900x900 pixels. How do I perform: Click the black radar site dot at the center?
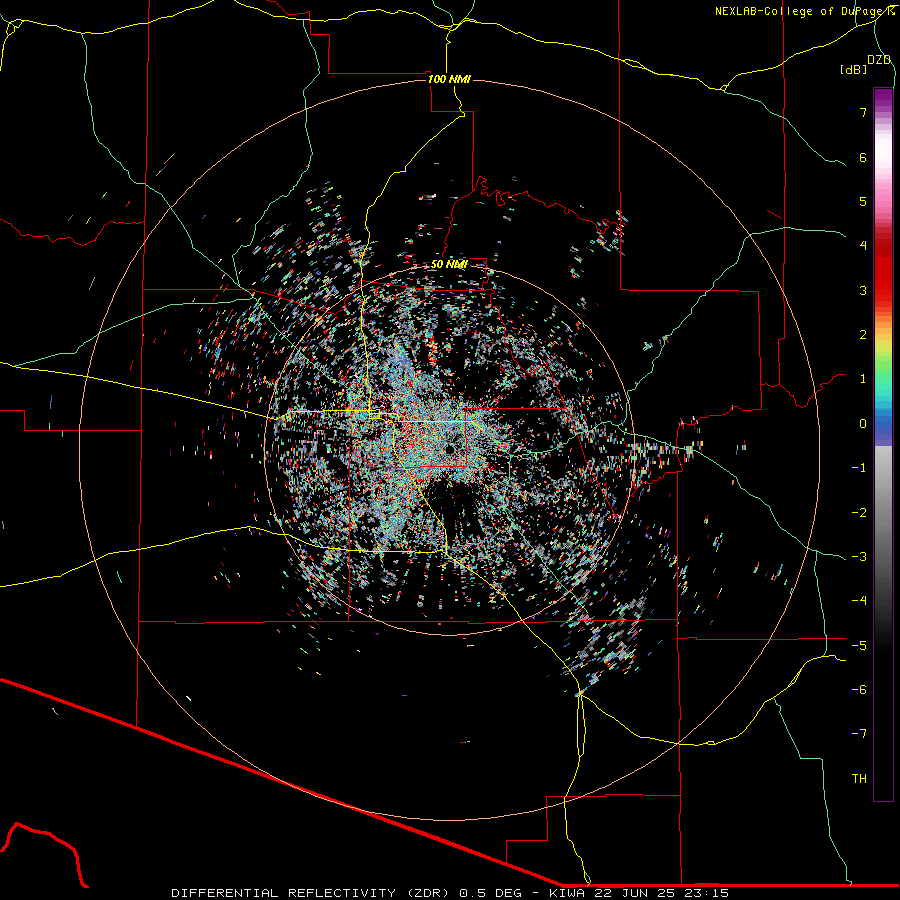(449, 449)
